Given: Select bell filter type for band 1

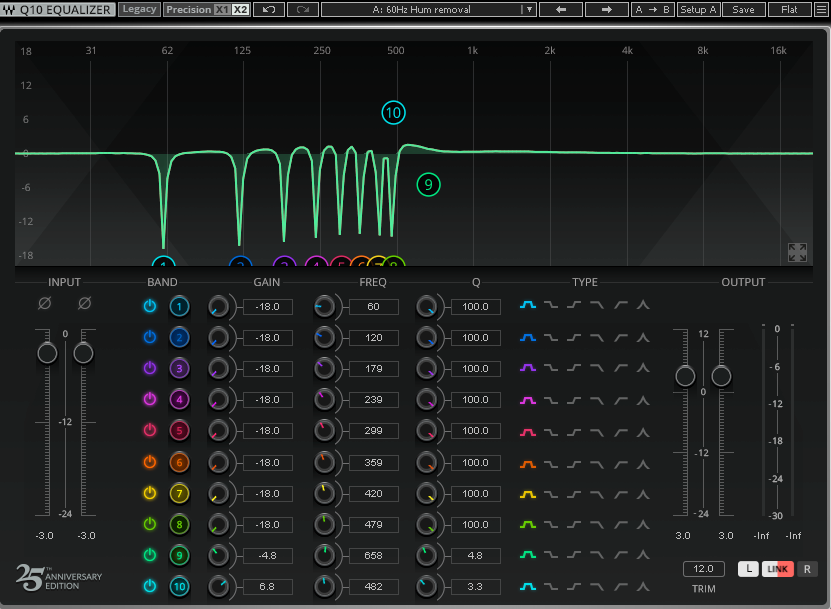Looking at the screenshot, I should point(528,305).
